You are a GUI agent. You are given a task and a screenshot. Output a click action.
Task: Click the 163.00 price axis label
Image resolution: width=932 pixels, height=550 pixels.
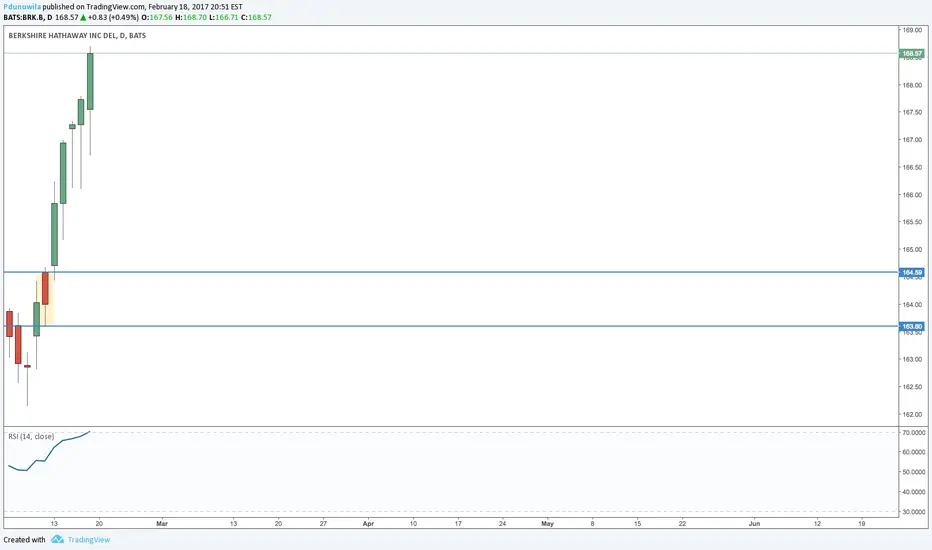click(x=912, y=360)
